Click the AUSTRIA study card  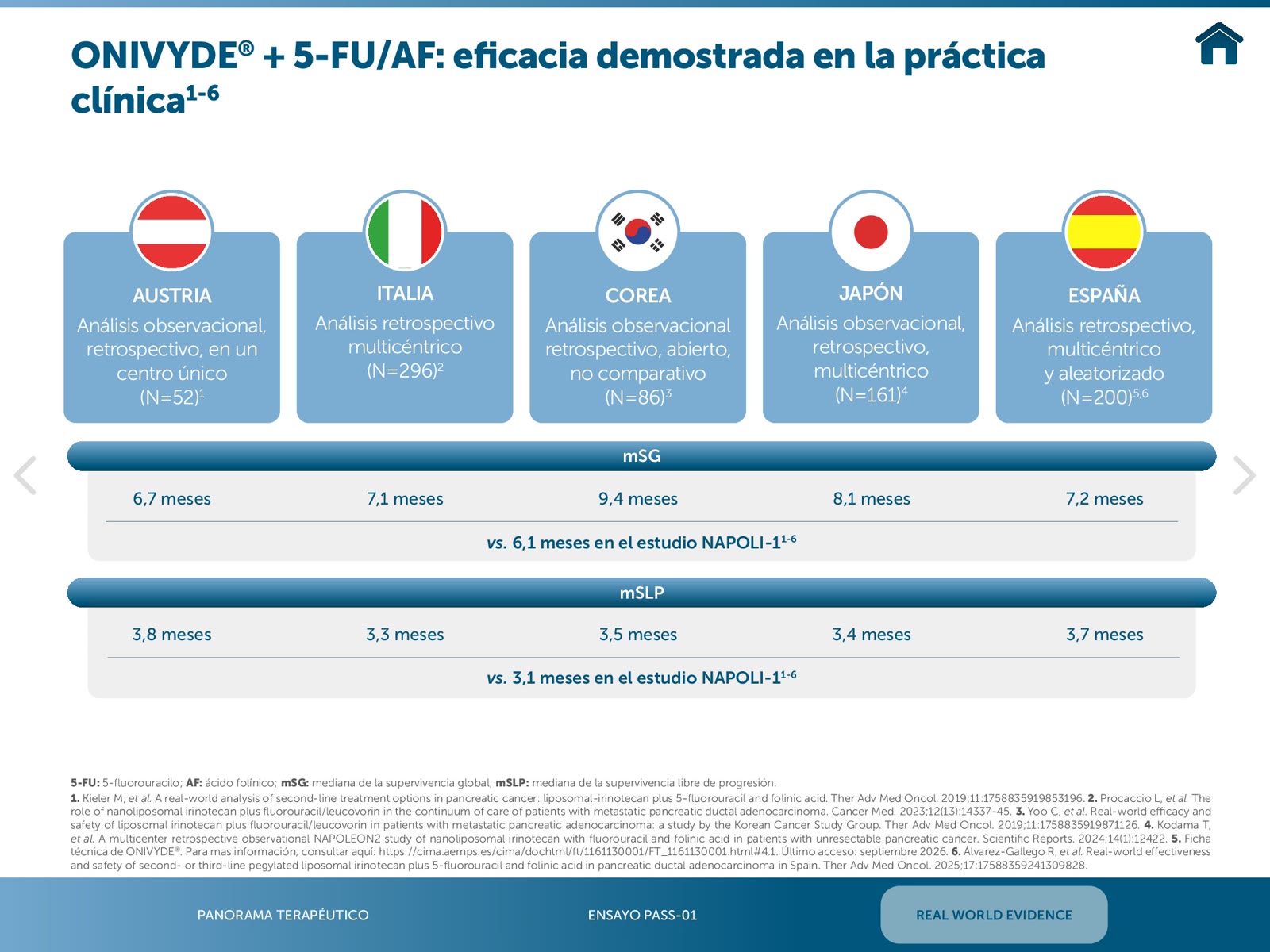pyautogui.click(x=171, y=327)
